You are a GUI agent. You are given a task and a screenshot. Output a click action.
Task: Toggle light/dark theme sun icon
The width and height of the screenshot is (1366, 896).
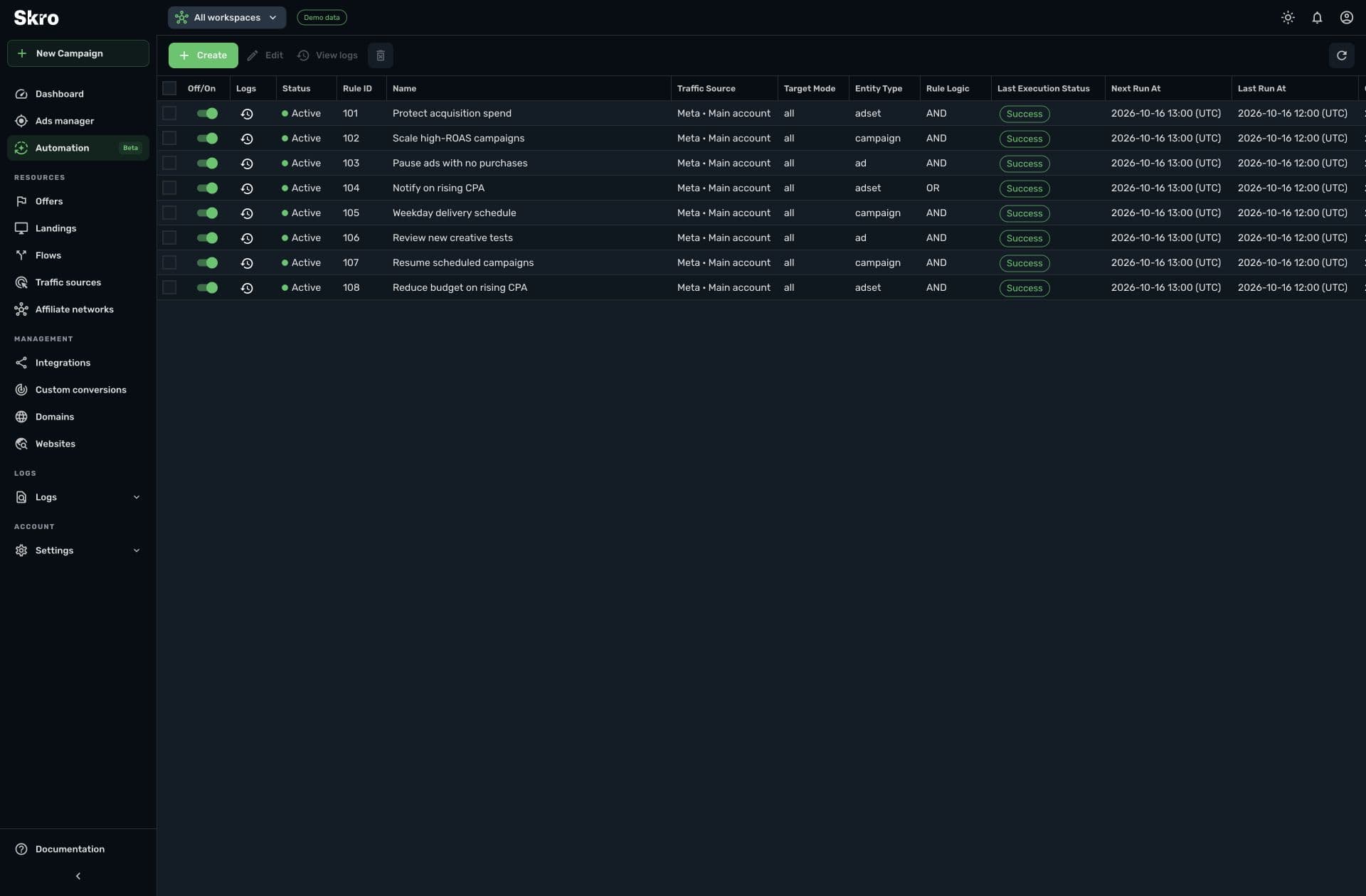(1288, 18)
